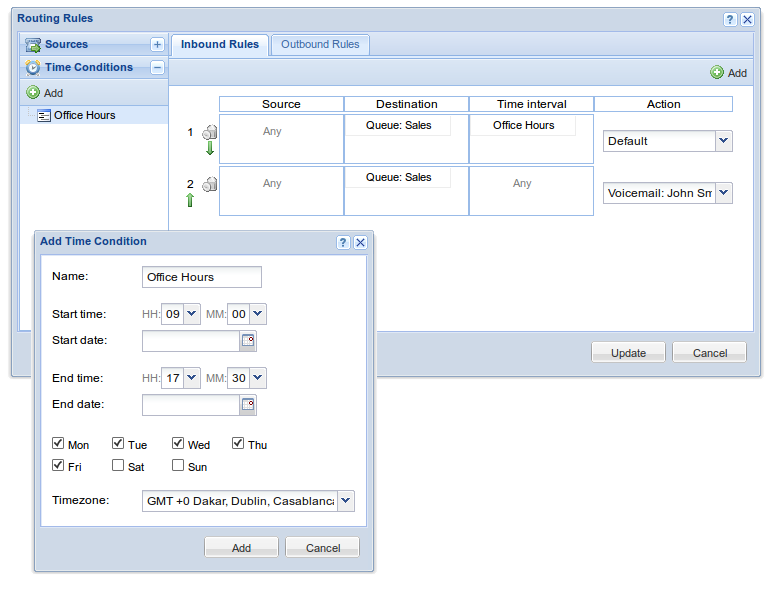772x589 pixels.
Task: Click rule 2 Source cell showing Any
Action: coord(281,191)
